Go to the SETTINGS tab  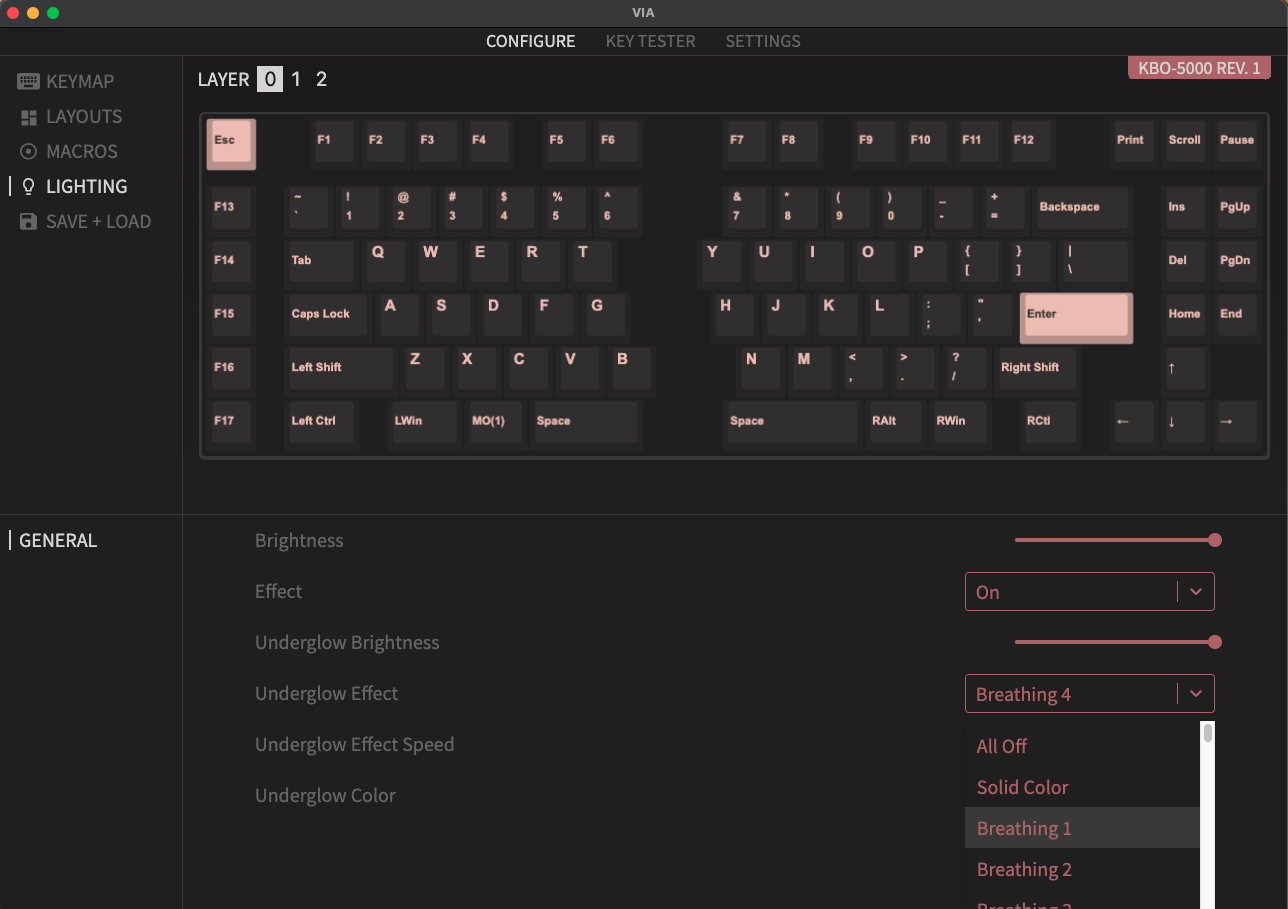[763, 41]
